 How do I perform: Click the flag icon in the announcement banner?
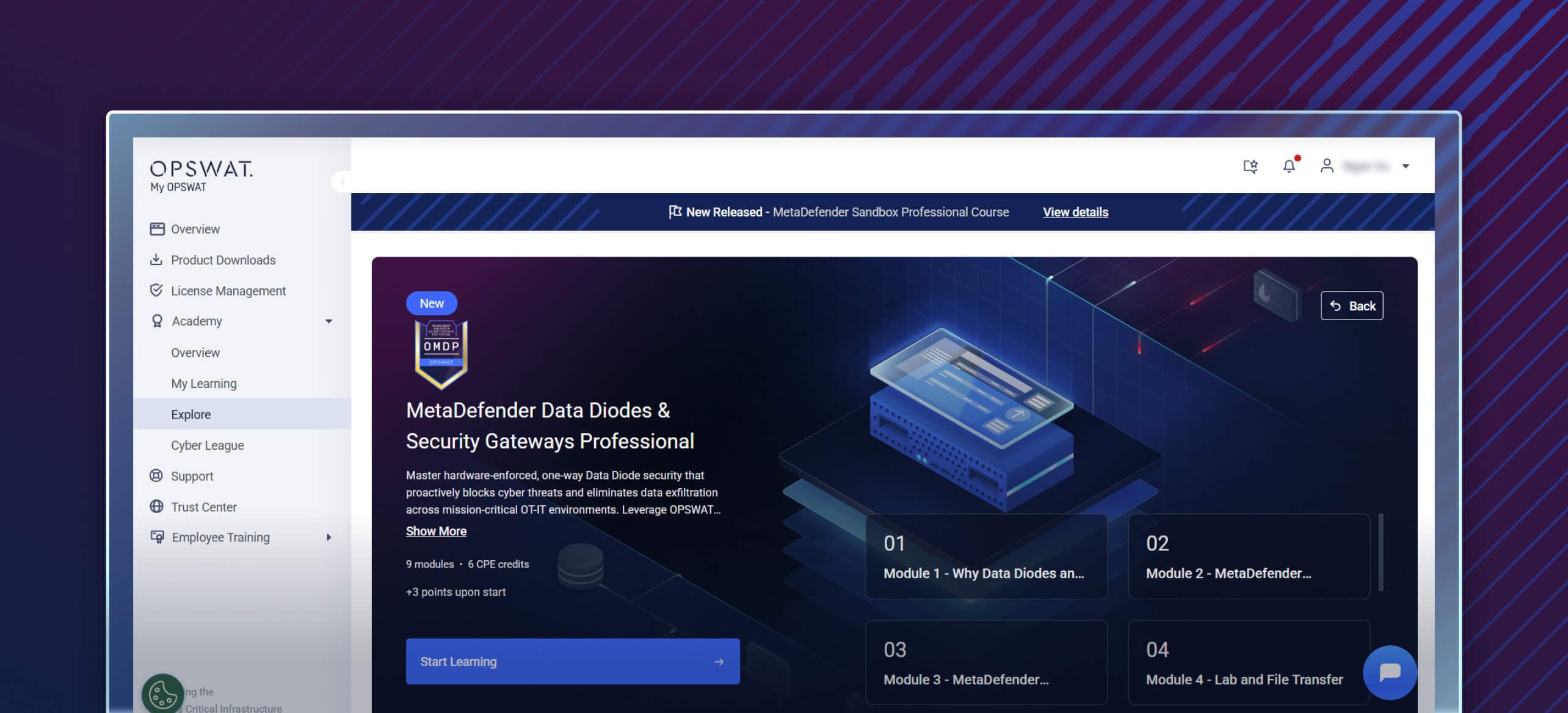tap(675, 212)
